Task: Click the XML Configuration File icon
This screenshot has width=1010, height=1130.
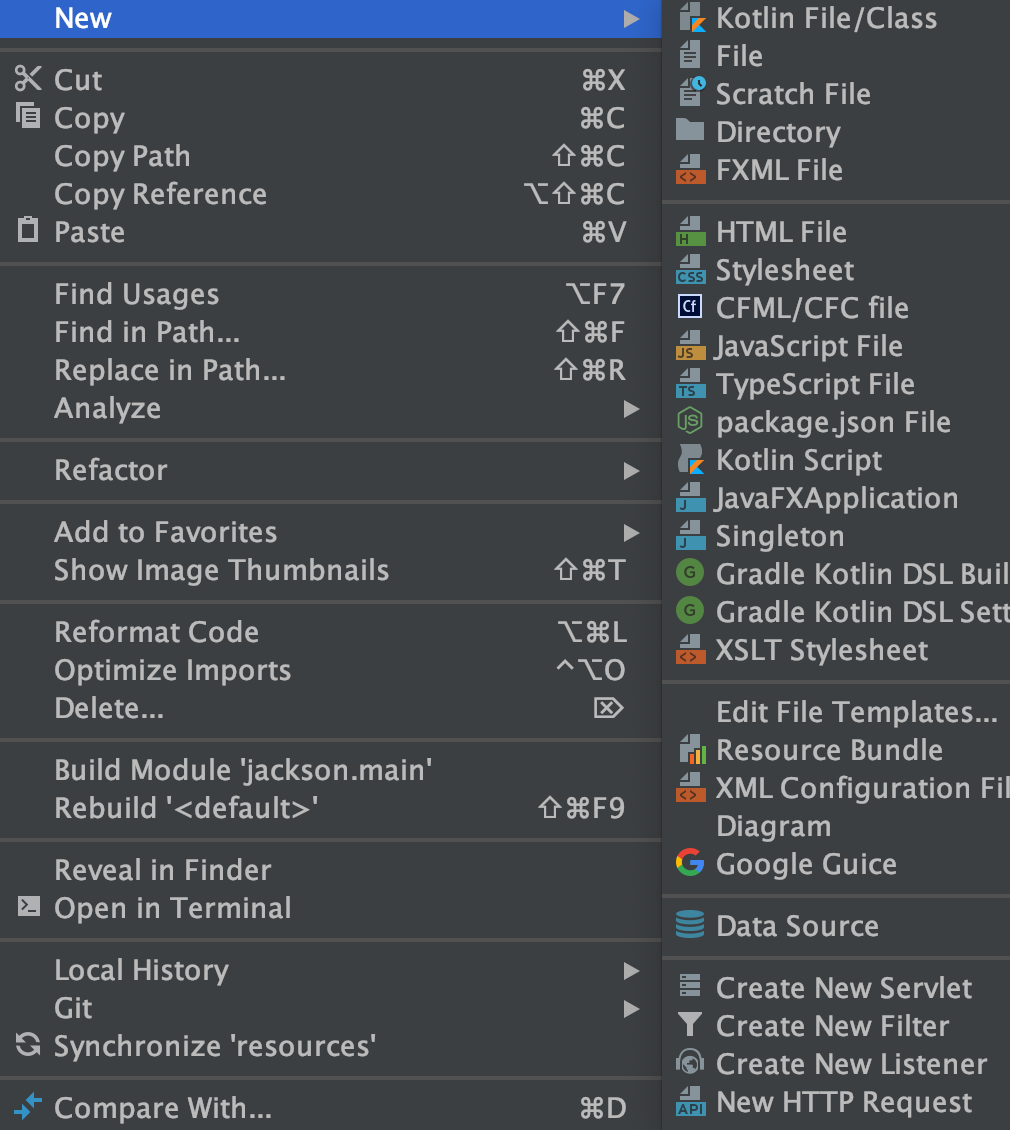Action: [x=691, y=787]
